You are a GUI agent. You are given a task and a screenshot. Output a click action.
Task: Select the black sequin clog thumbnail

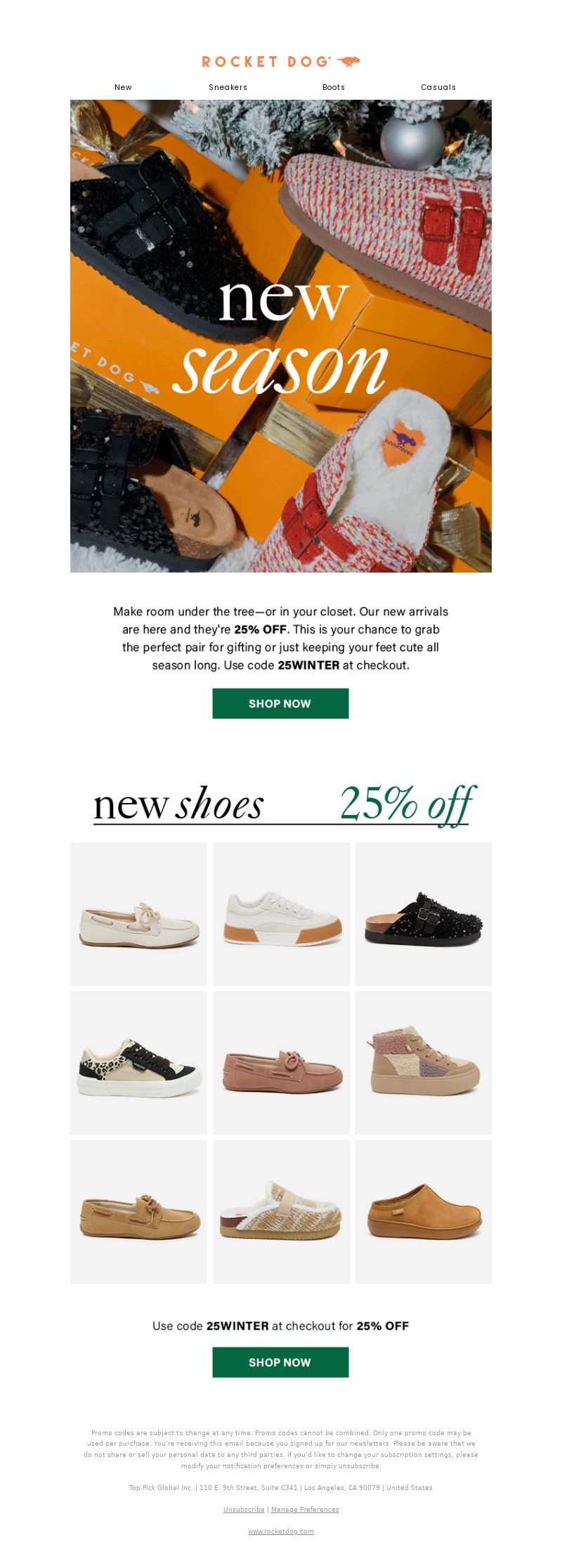tap(423, 914)
